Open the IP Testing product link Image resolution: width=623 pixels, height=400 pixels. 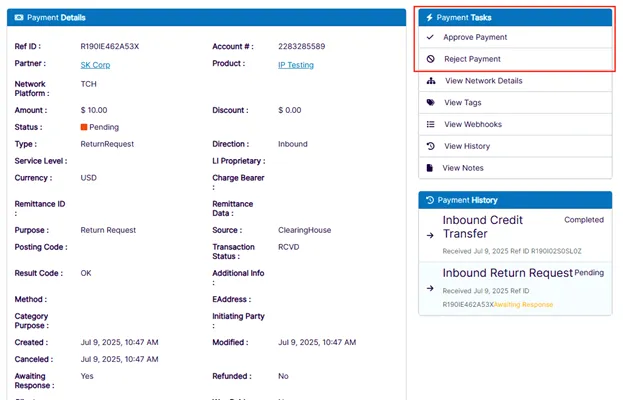pos(296,65)
